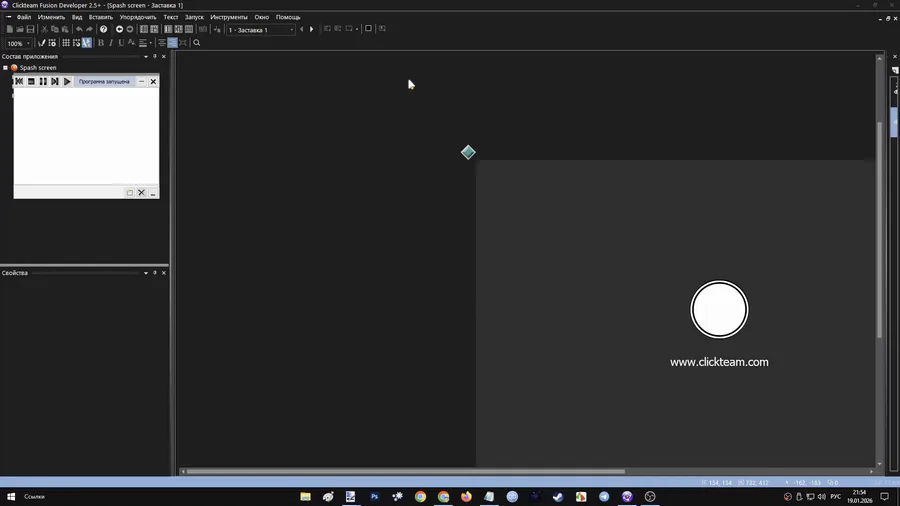Create a new file from the toolbar

pyautogui.click(x=9, y=29)
